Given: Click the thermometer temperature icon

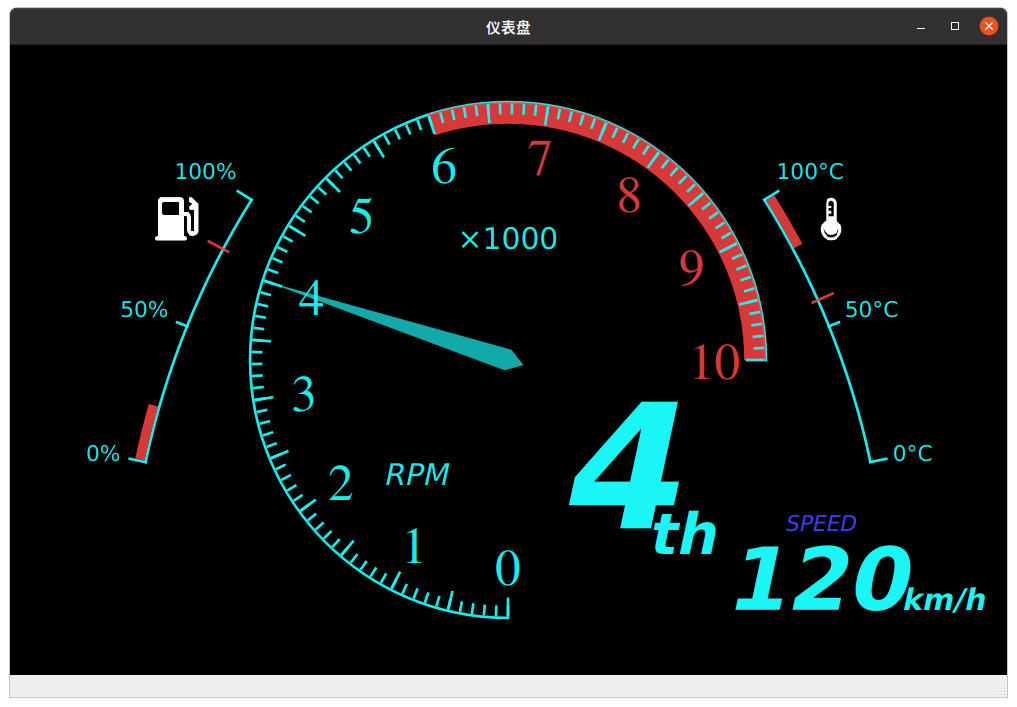Looking at the screenshot, I should point(831,219).
